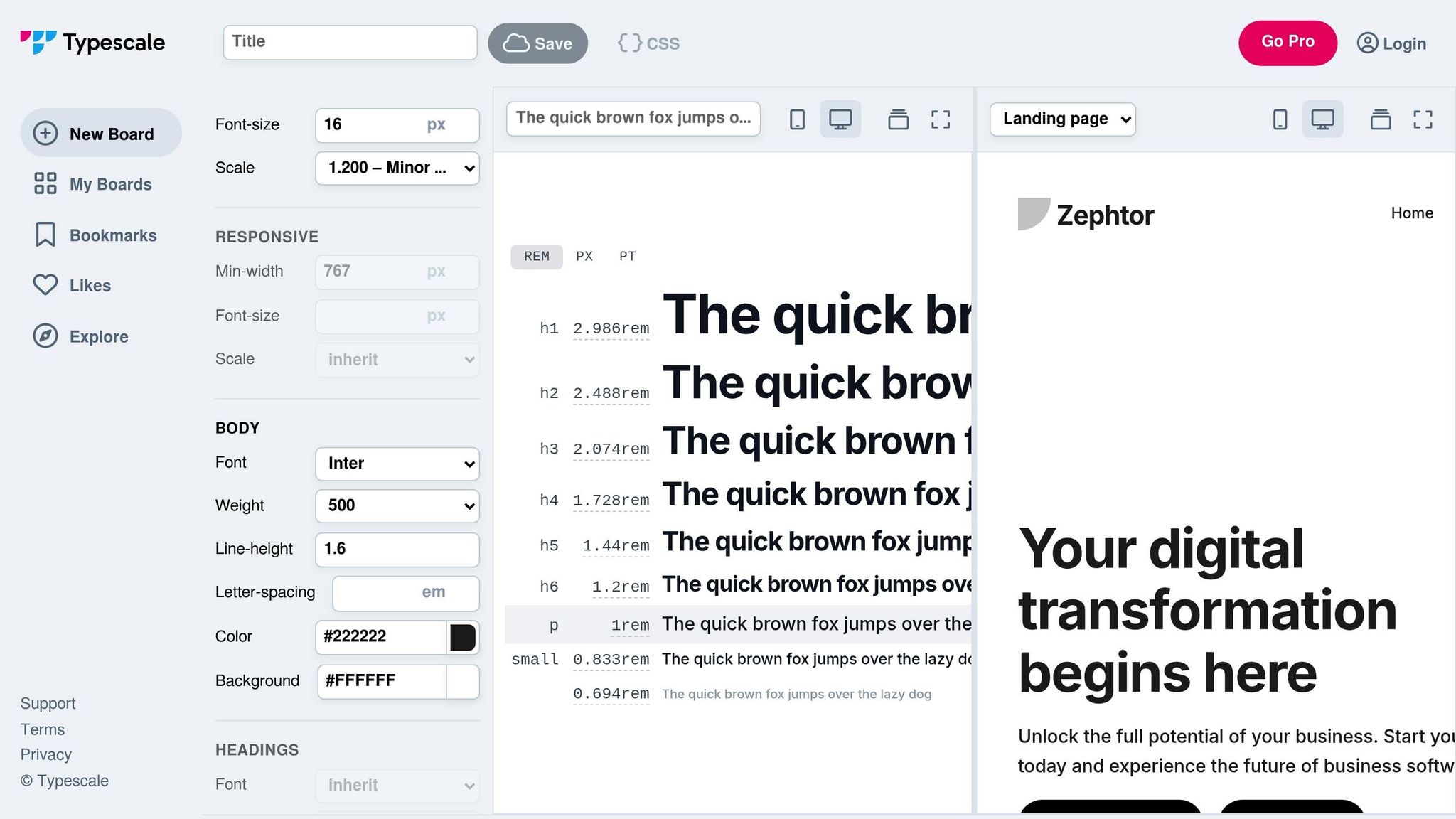Click the Go Pro button
The height and width of the screenshot is (819, 1456).
[x=1288, y=42]
